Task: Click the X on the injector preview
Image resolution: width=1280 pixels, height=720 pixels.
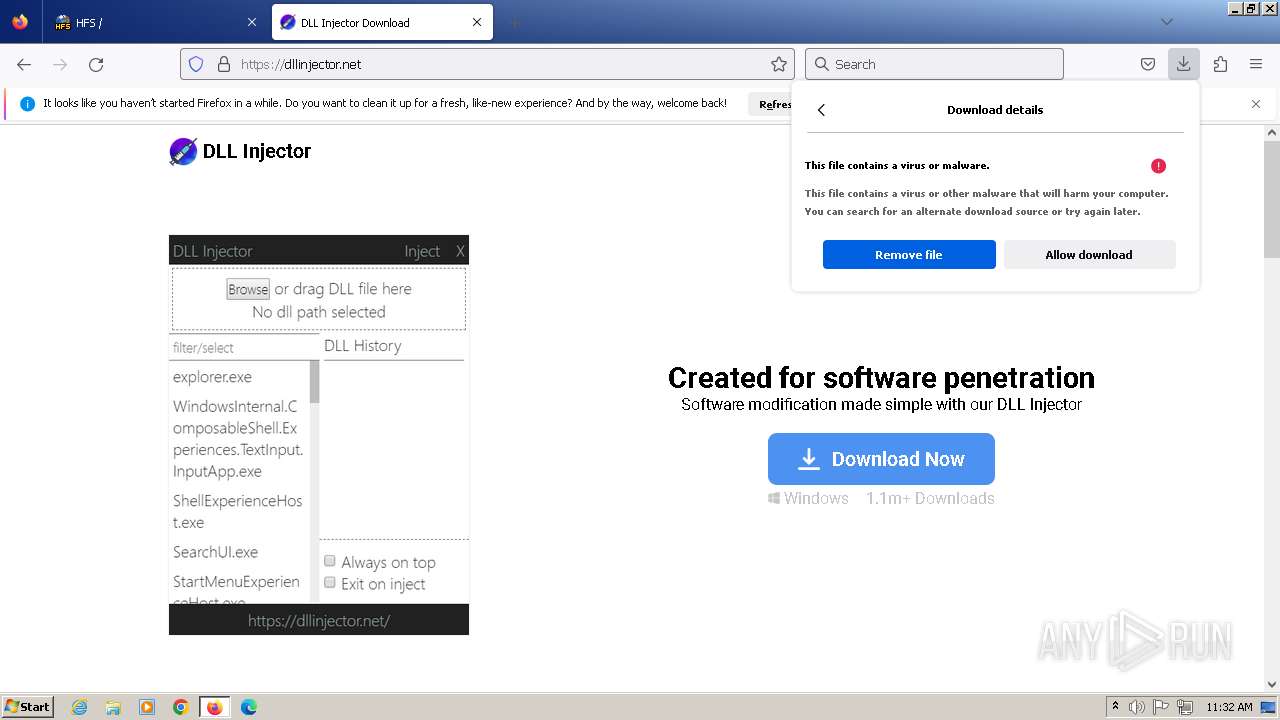Action: (460, 251)
